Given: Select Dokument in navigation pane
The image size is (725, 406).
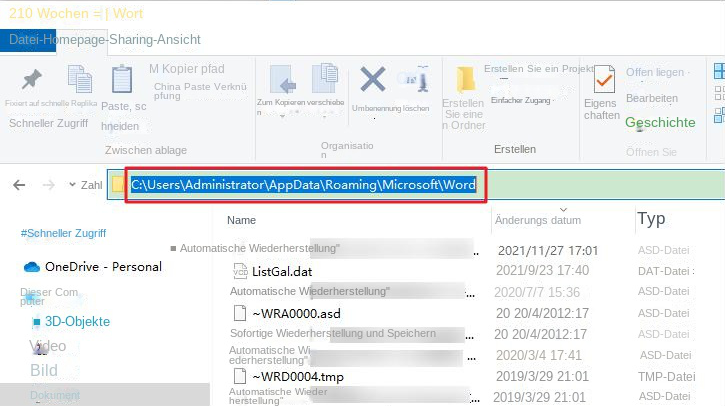Looking at the screenshot, I should click(55, 395).
